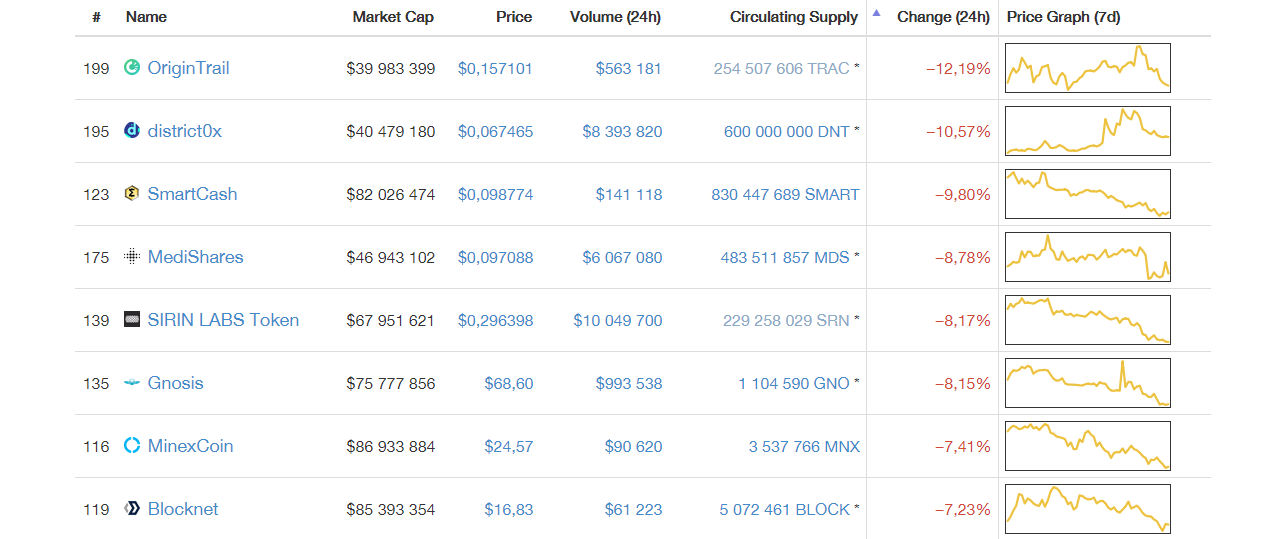Open Blocknet 7d price graph
This screenshot has height=539, width=1280.
[x=1088, y=509]
